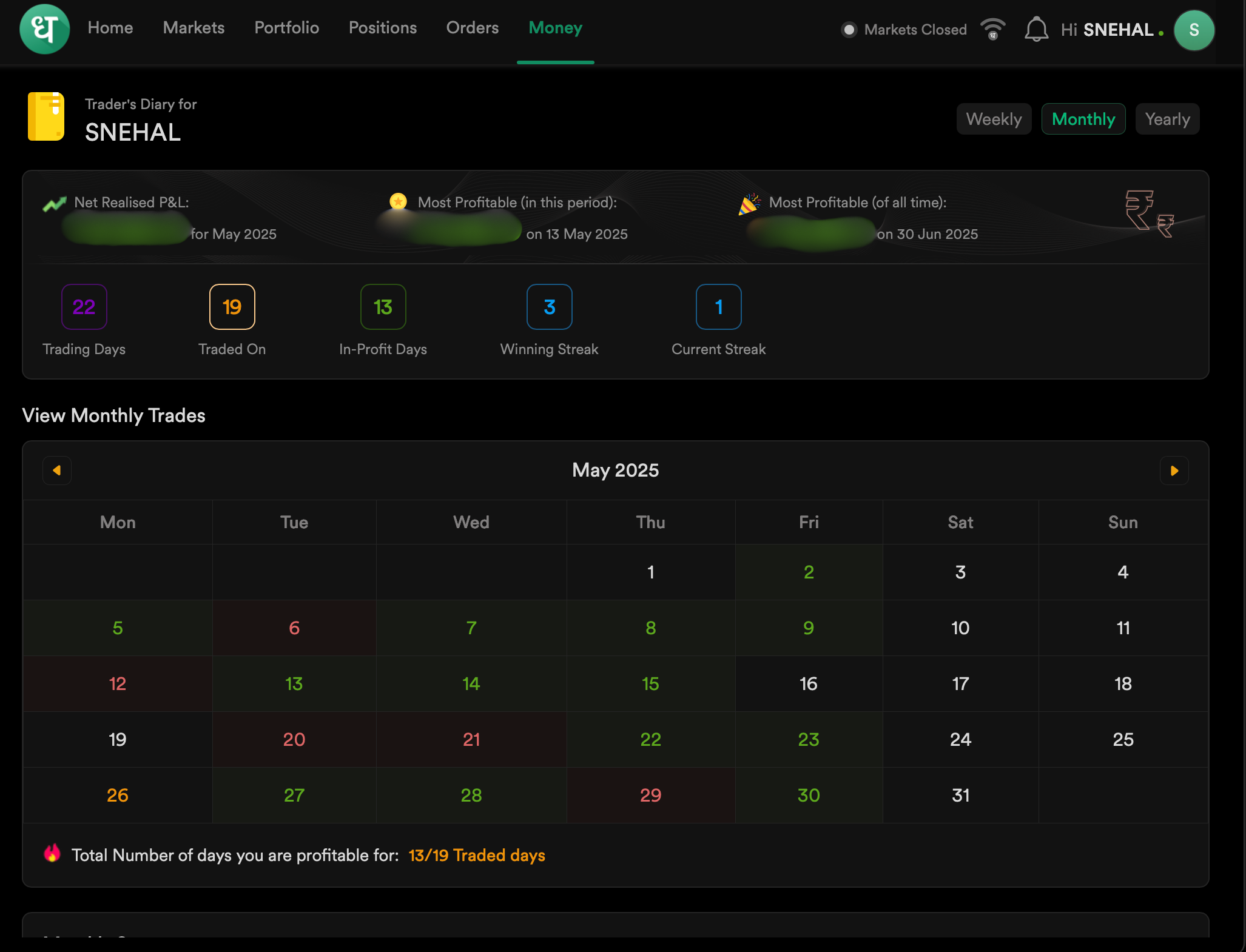Click the Trading Days 22 badge
The image size is (1246, 952).
click(84, 307)
